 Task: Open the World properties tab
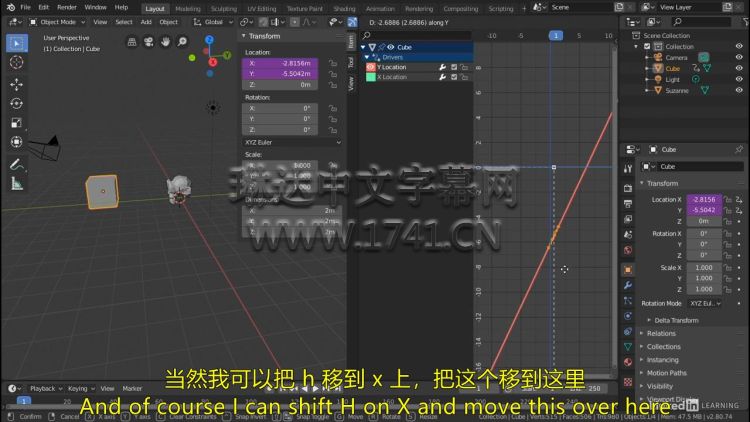(x=628, y=250)
